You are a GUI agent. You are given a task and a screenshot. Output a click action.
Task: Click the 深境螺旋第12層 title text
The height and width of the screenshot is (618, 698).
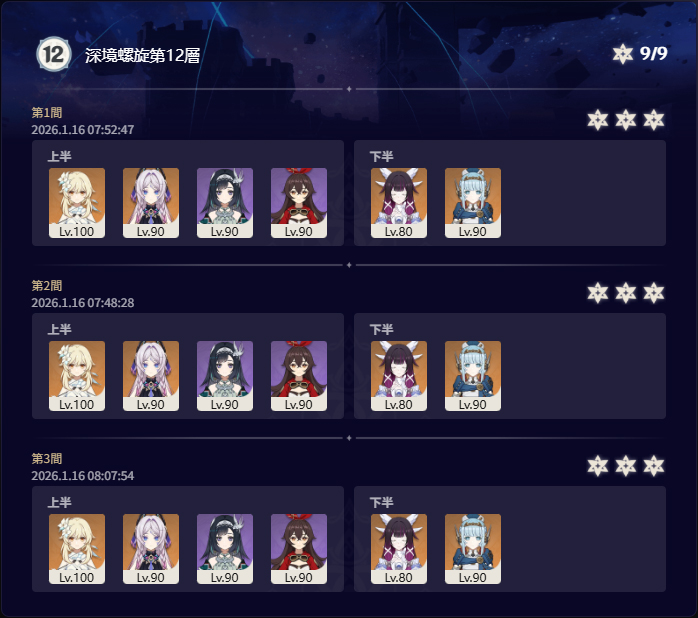pyautogui.click(x=142, y=55)
